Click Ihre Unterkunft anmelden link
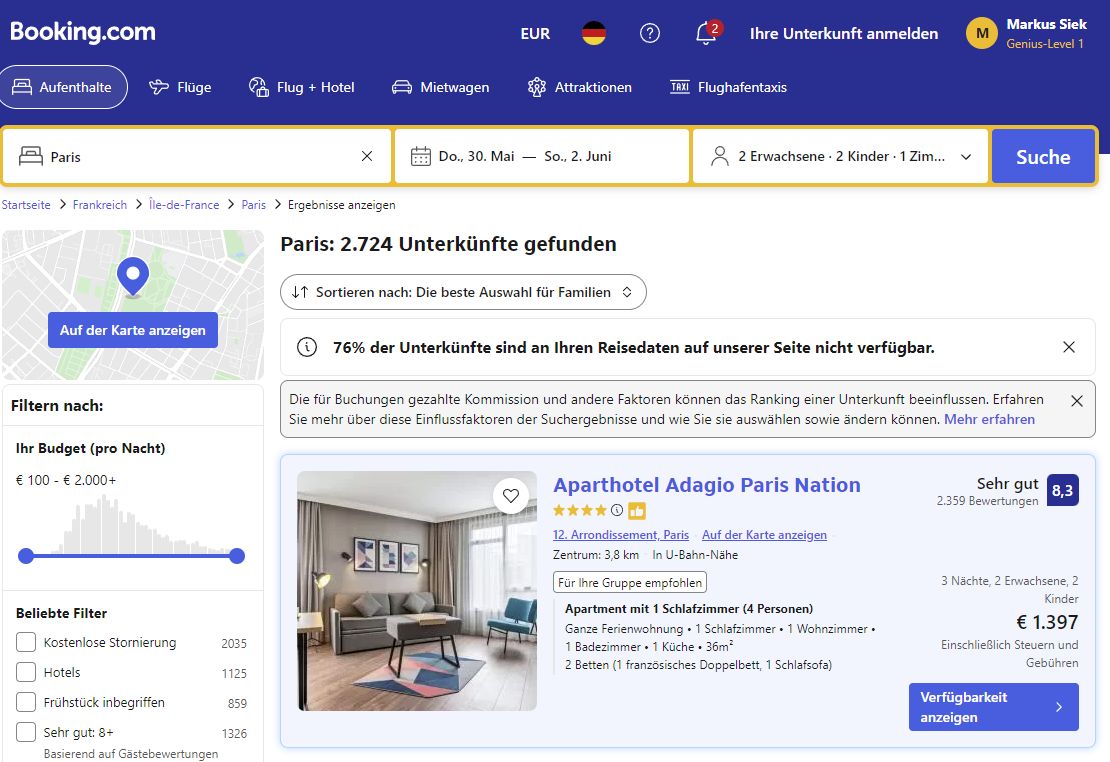 click(x=844, y=33)
